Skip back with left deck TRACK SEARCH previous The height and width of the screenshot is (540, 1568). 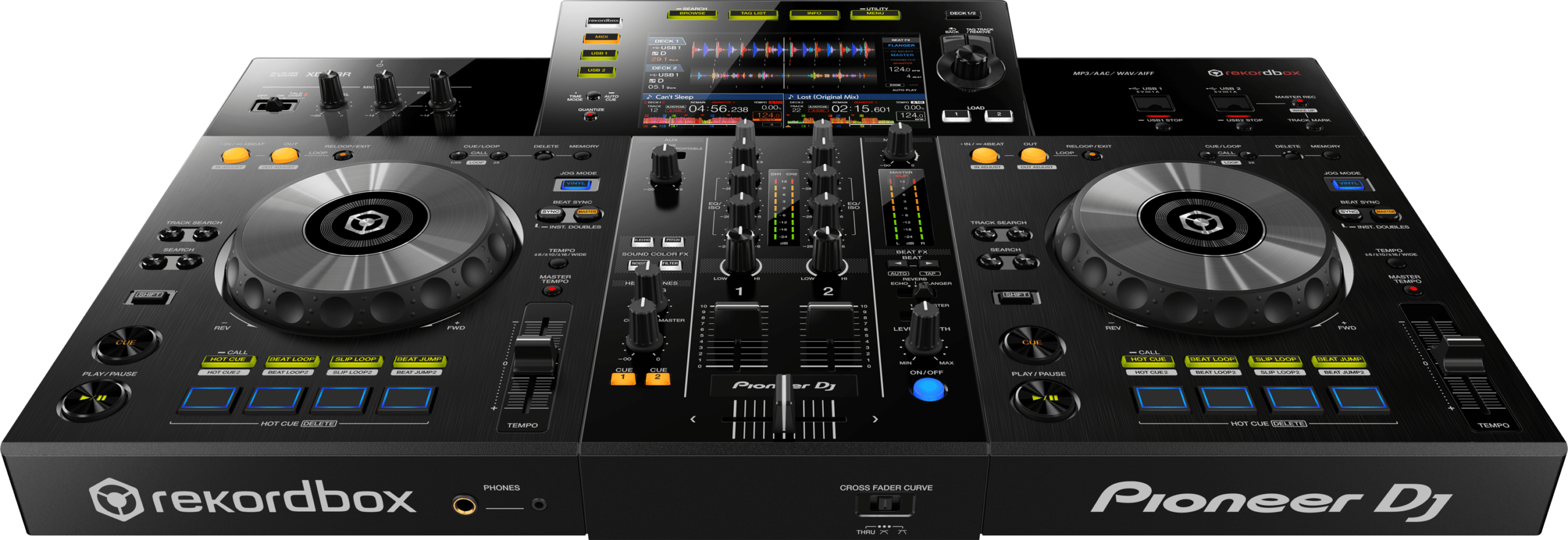coord(172,235)
